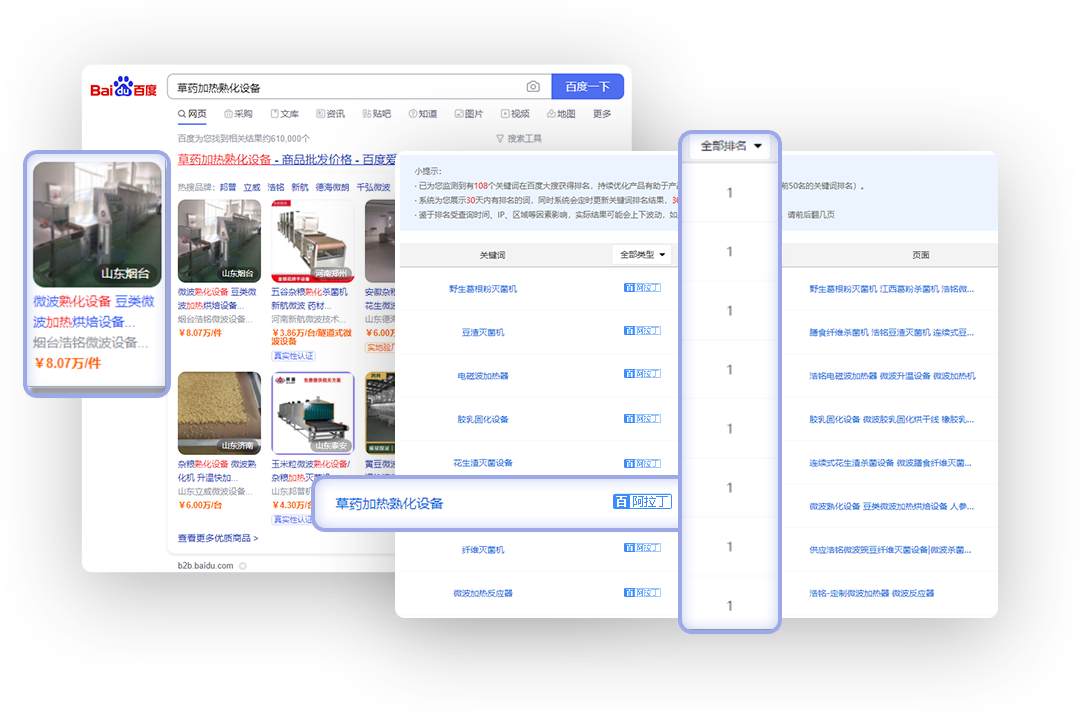
Task: Open the 草药加热熟化设备 - 商品批发价格 result title
Action: 287,160
